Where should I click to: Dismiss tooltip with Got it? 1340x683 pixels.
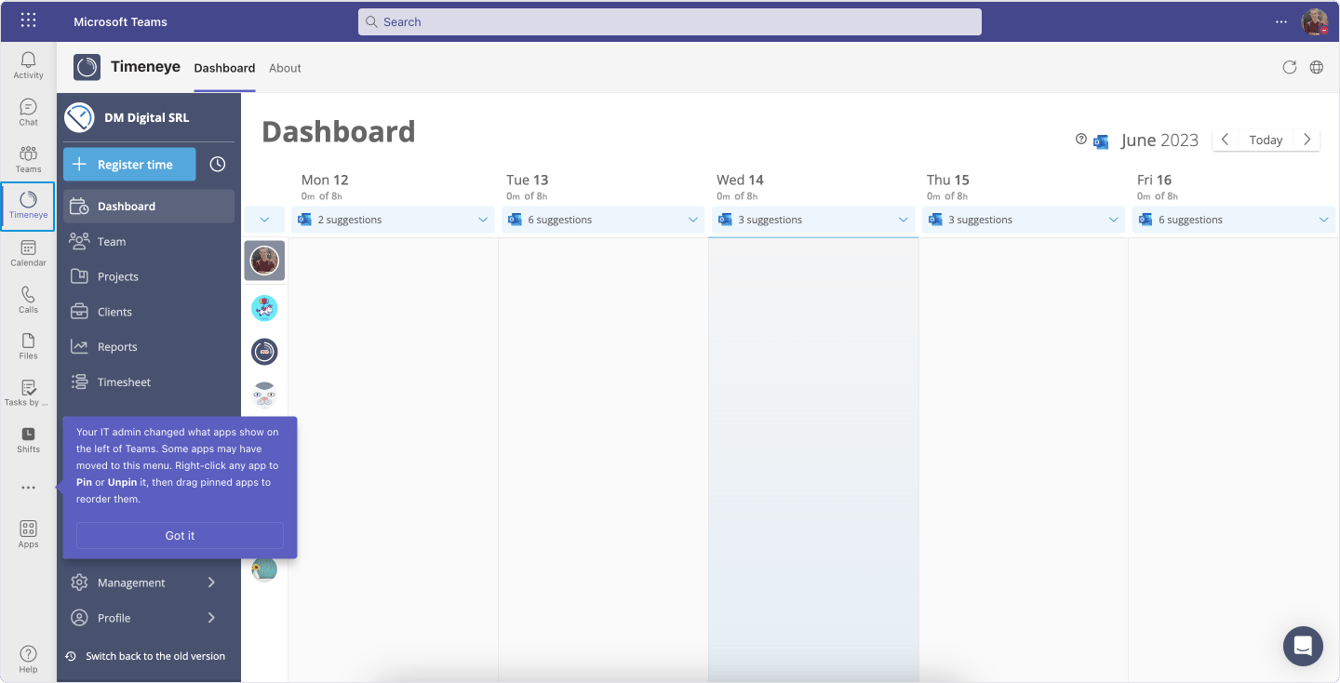[180, 535]
